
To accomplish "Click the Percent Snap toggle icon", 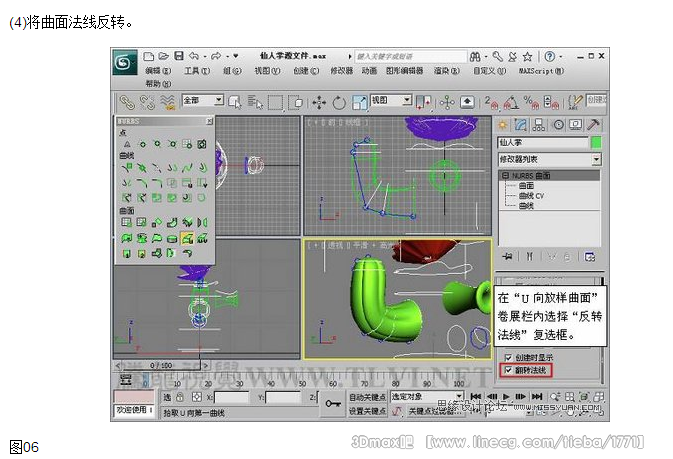I will tap(531, 102).
